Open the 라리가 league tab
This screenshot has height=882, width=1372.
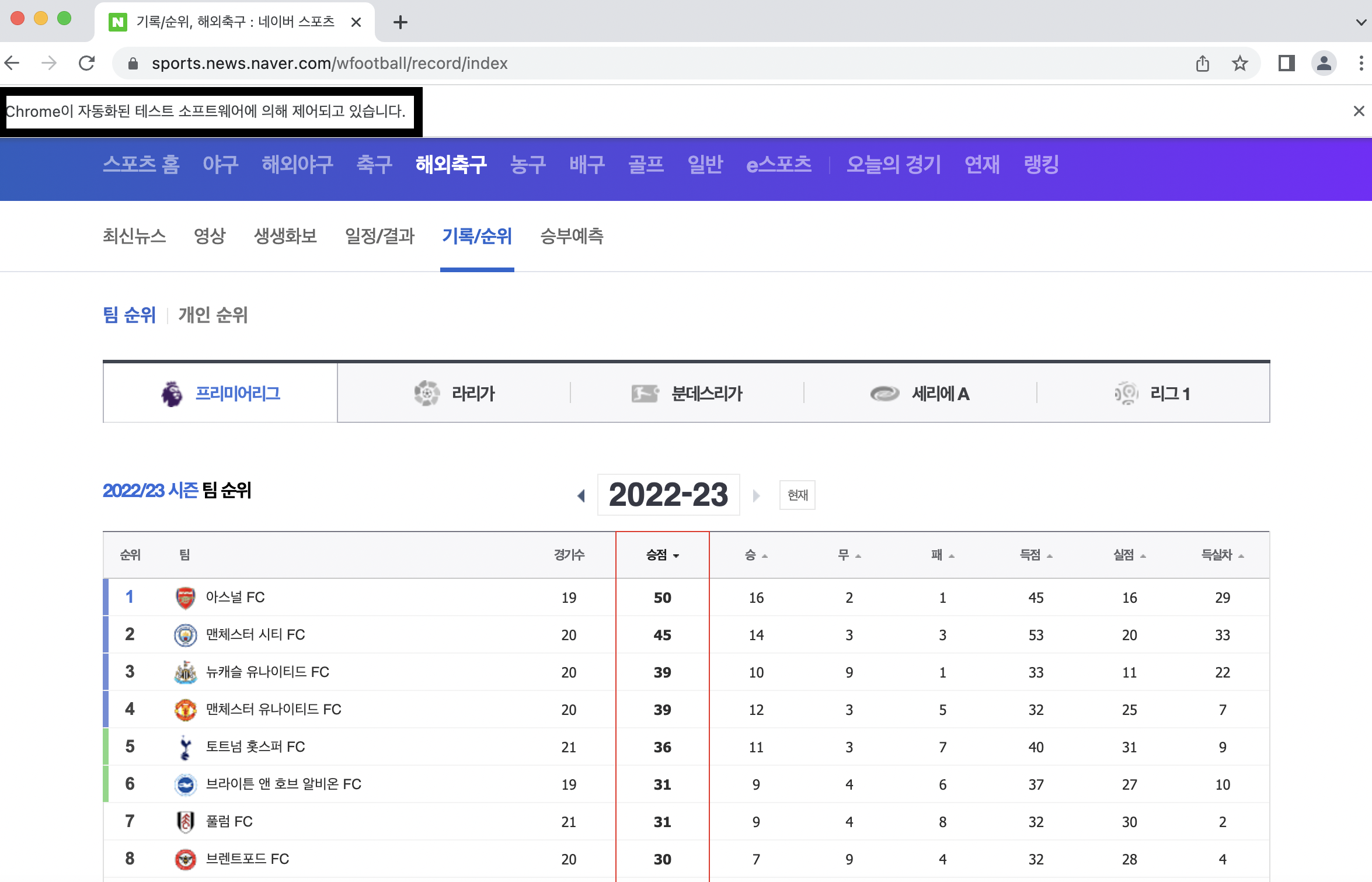[454, 393]
